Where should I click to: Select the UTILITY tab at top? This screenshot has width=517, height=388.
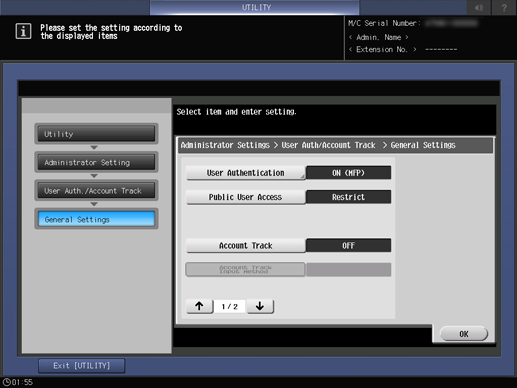[255, 7]
